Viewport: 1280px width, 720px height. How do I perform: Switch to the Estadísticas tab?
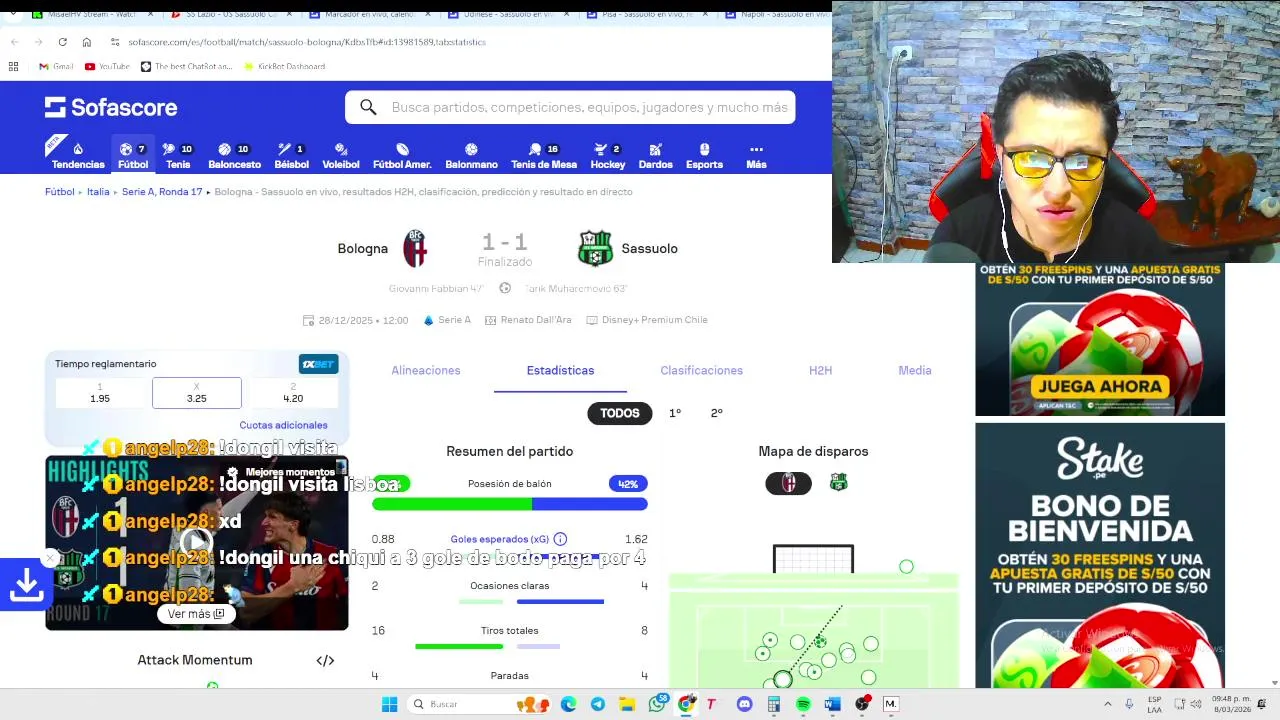click(x=560, y=370)
